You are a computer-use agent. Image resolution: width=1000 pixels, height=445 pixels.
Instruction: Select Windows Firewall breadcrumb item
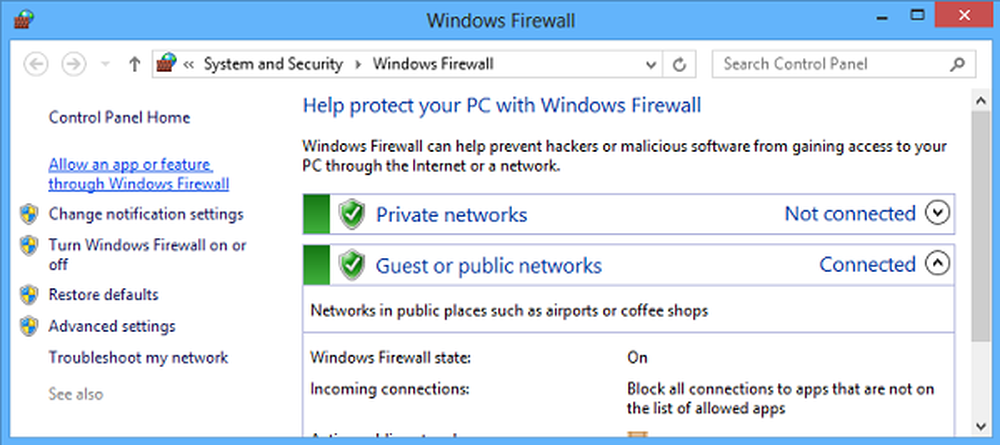pyautogui.click(x=433, y=64)
